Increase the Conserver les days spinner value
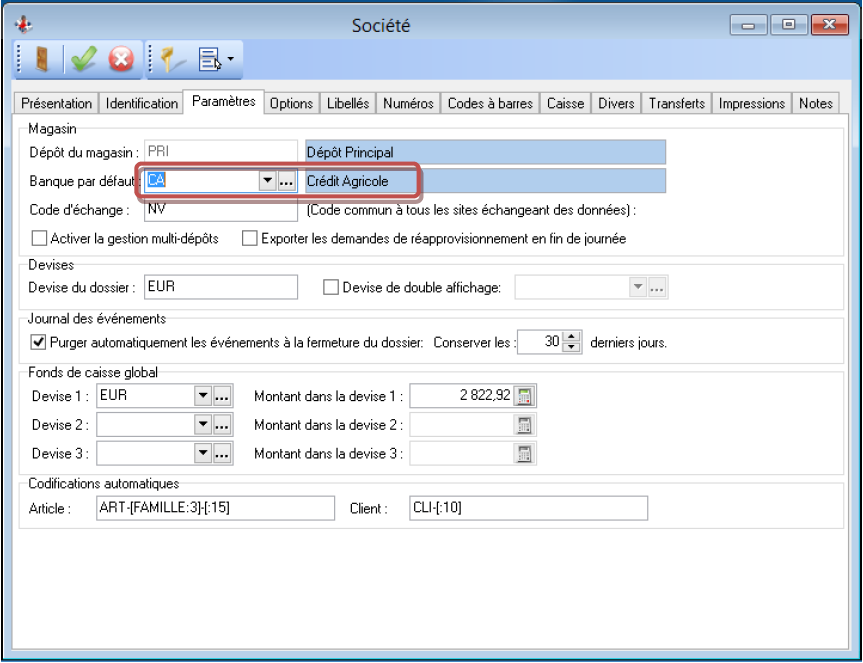 [572, 336]
